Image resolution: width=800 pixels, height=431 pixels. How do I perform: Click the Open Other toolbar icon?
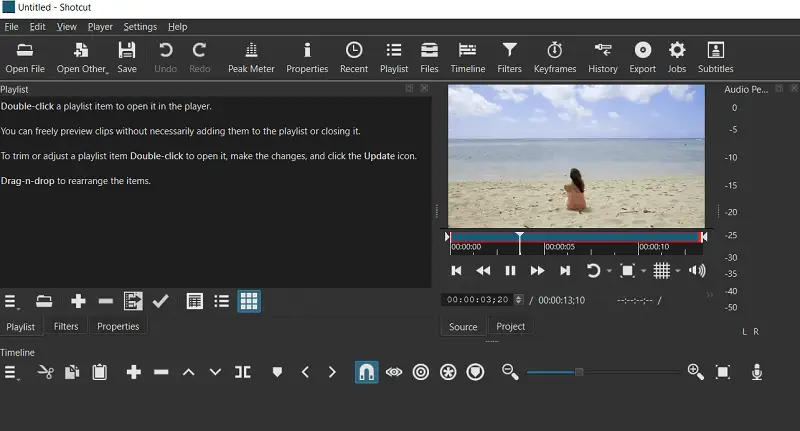[82, 58]
